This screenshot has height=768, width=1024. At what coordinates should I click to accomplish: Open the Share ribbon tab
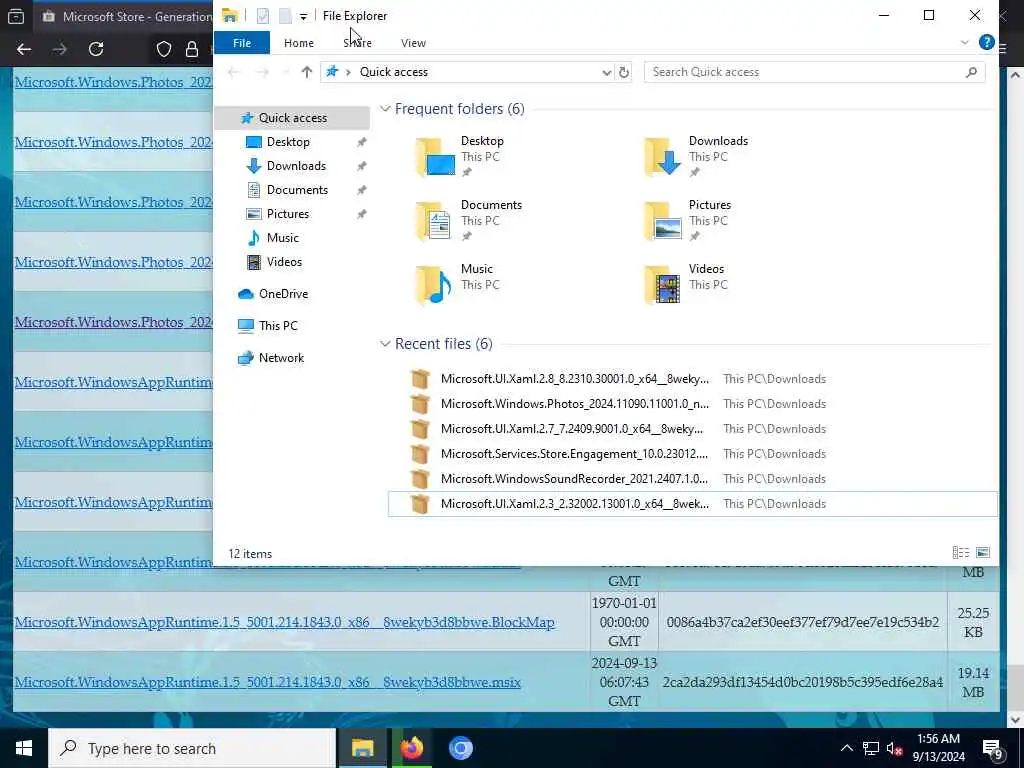[x=357, y=42]
